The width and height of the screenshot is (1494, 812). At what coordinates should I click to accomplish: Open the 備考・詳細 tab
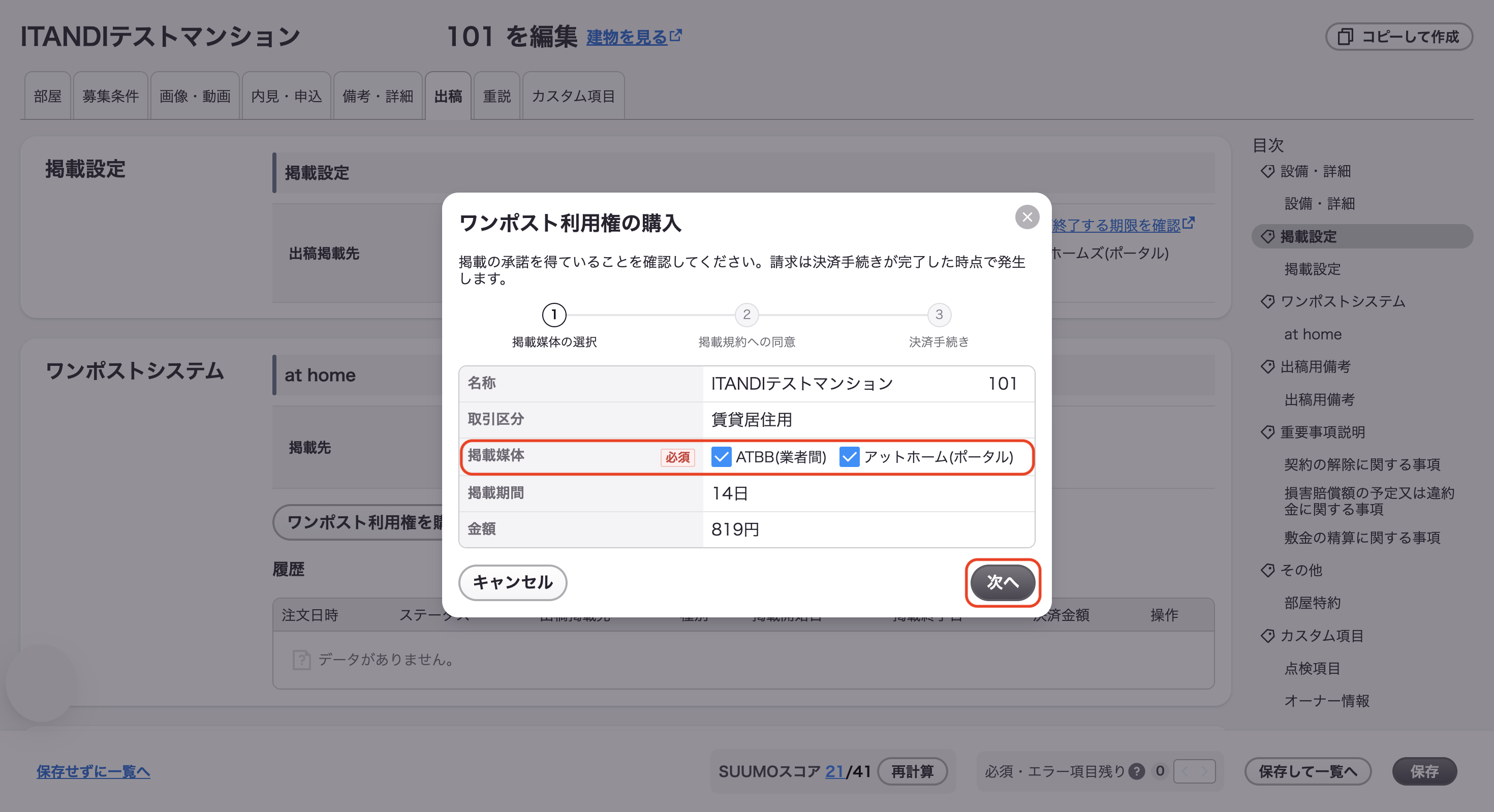coord(378,96)
